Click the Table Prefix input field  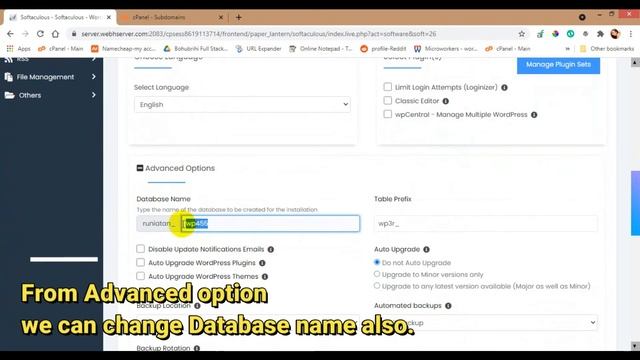coord(486,224)
